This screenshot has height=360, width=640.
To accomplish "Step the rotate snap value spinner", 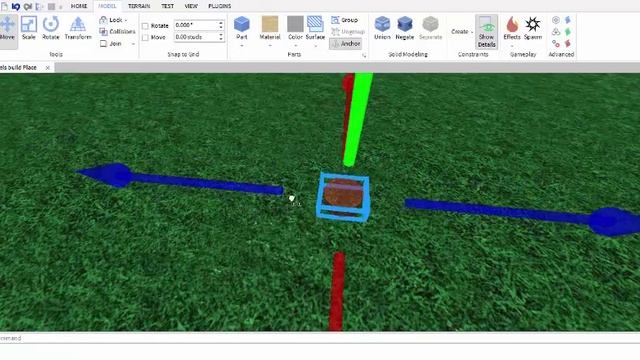I will pos(221,25).
